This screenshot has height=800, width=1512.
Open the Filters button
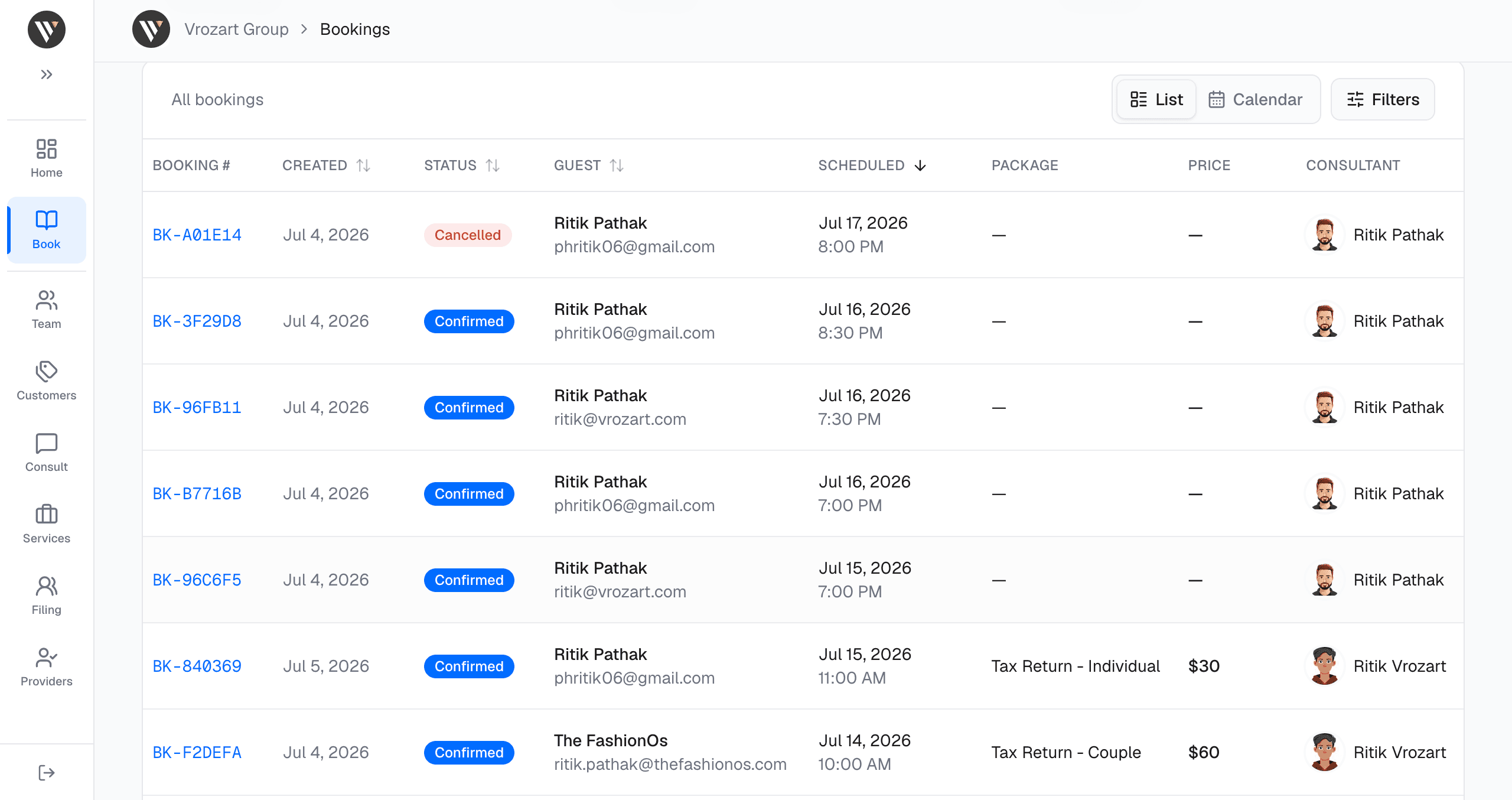click(x=1383, y=99)
